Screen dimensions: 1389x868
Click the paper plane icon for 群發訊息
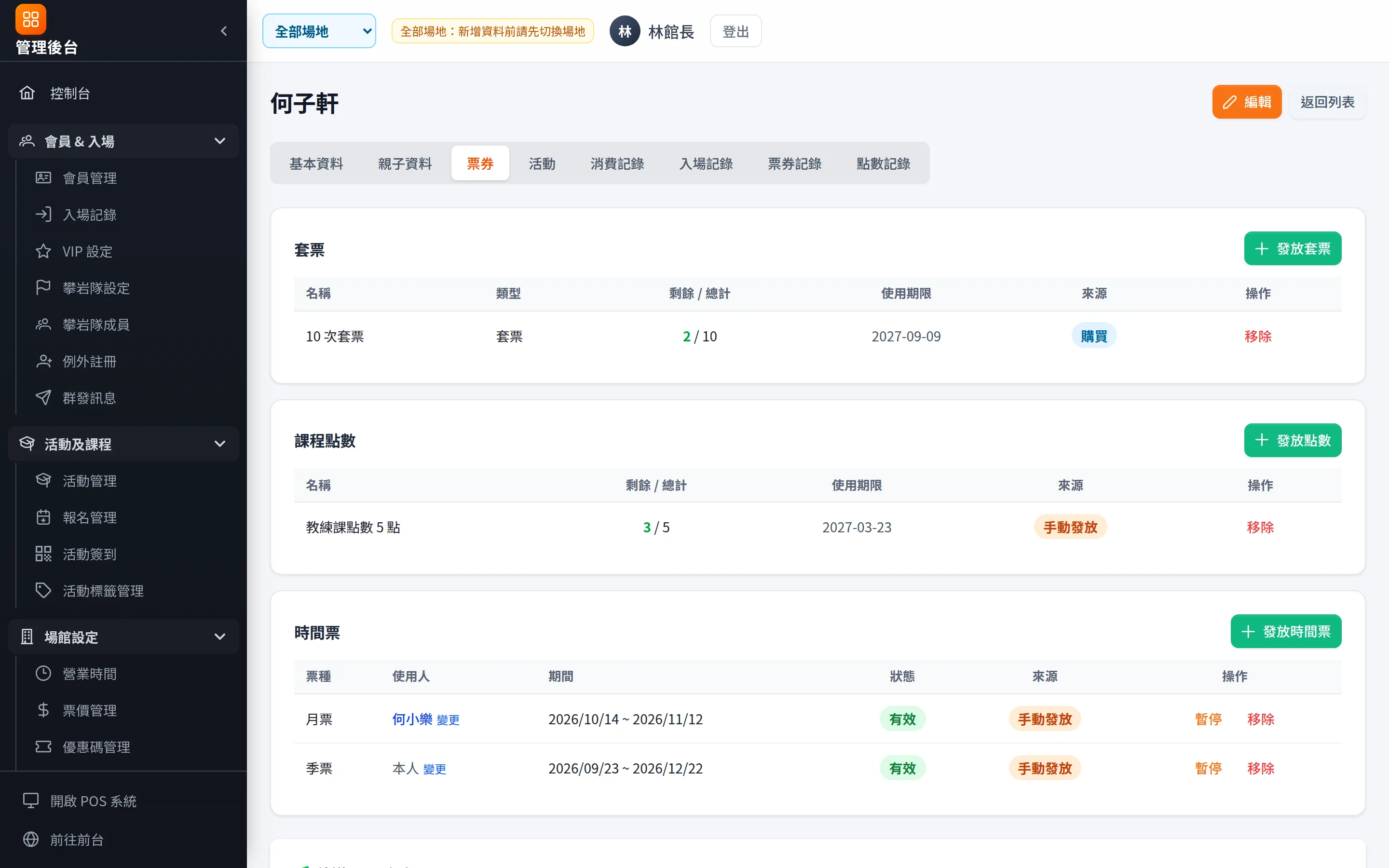tap(43, 398)
